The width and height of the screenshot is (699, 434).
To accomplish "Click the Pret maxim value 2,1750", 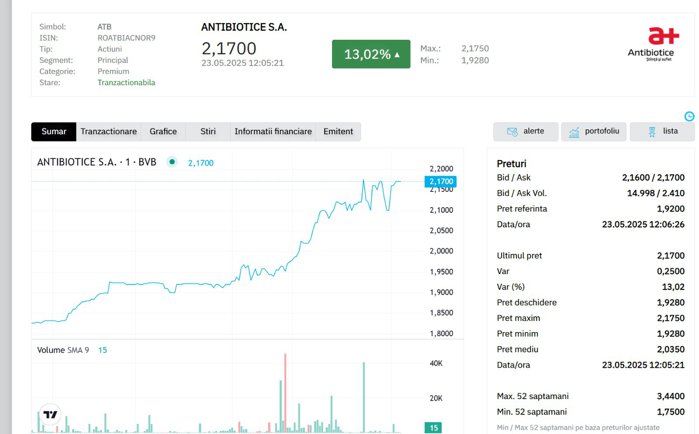I will click(670, 318).
